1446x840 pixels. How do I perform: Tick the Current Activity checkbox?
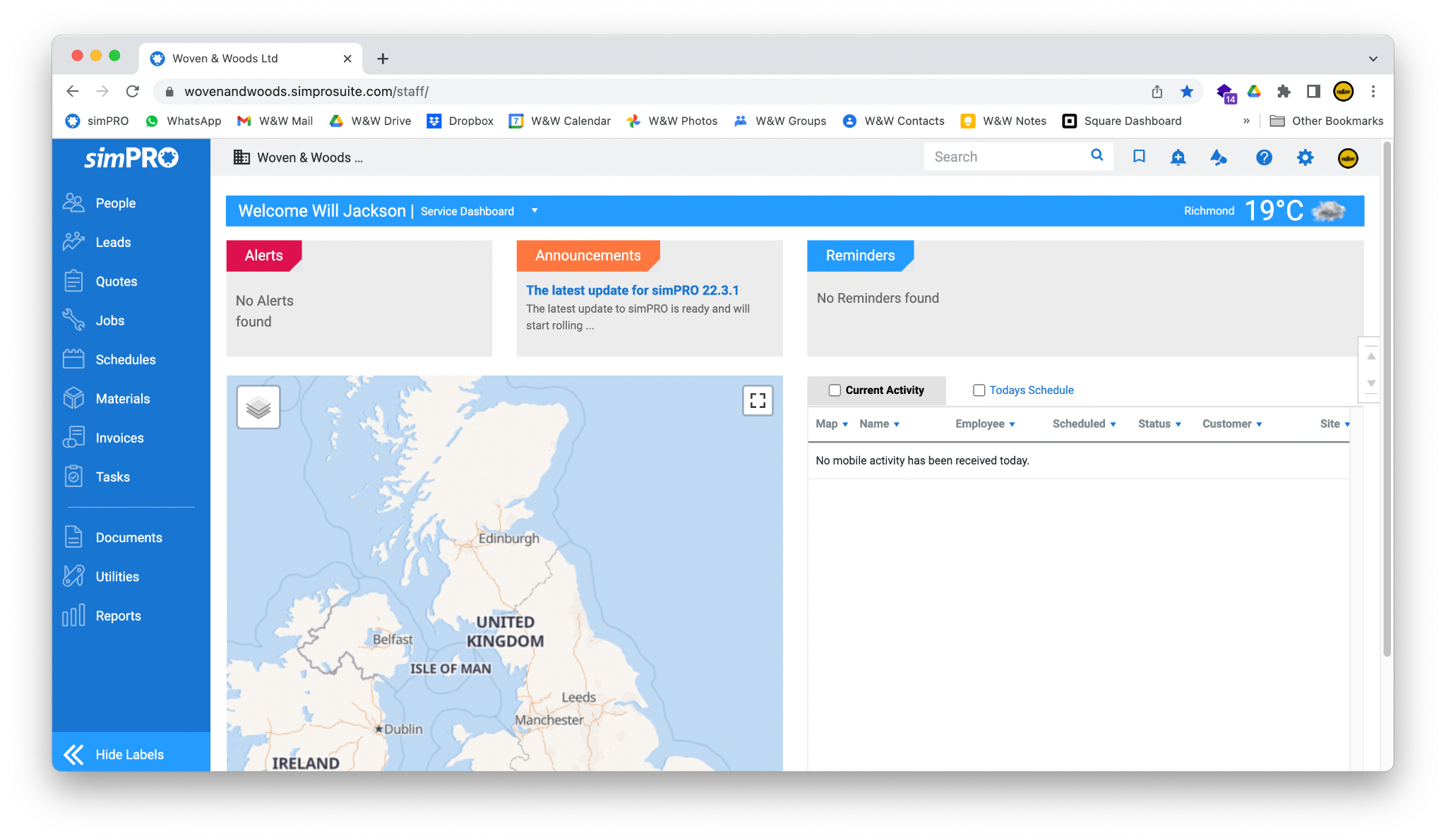point(835,390)
